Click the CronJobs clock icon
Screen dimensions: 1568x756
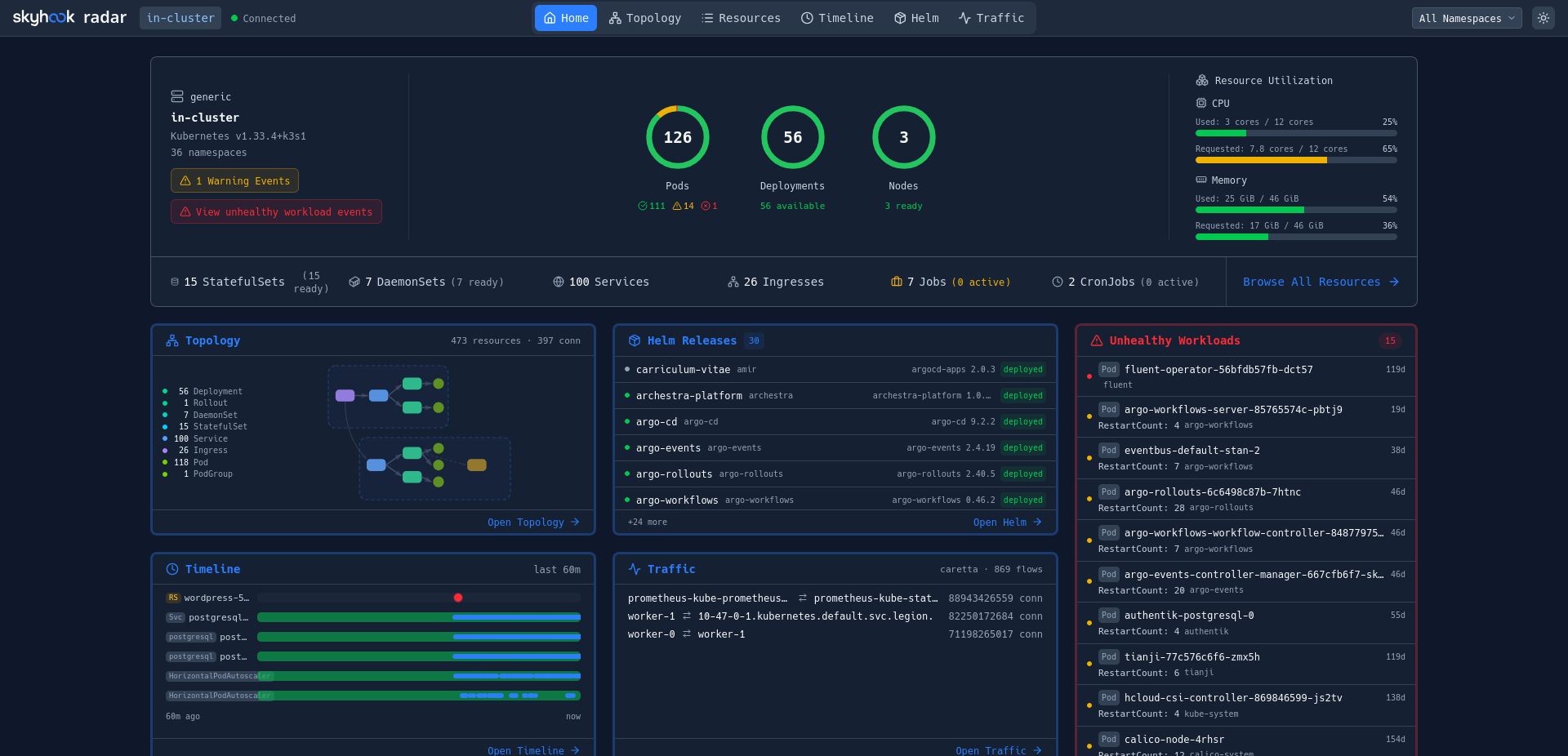point(1058,282)
